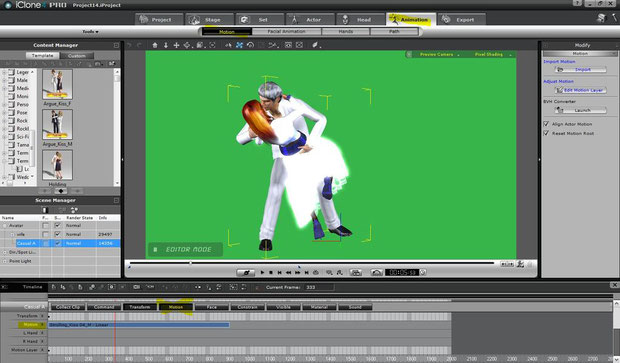Open the Facial Animation sub-tab

pyautogui.click(x=286, y=31)
